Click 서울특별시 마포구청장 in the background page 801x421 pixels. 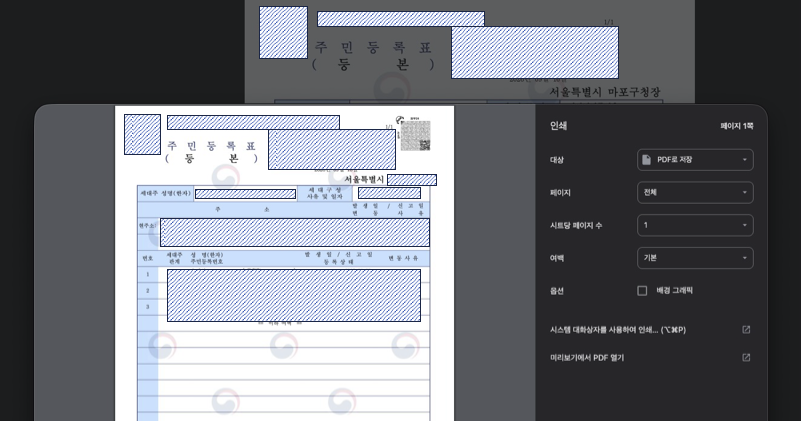click(x=605, y=92)
